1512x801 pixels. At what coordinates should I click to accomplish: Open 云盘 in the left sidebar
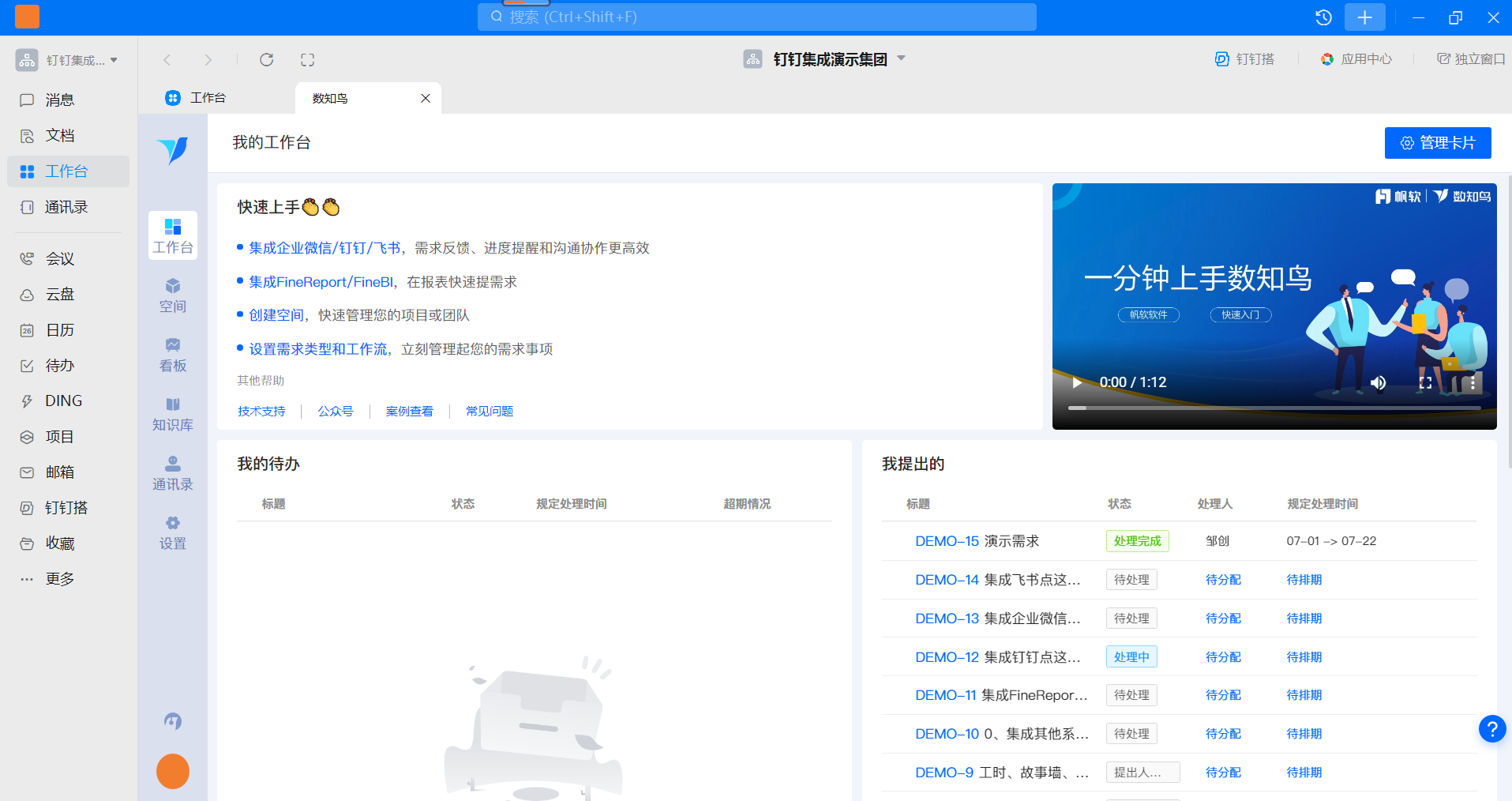pyautogui.click(x=67, y=295)
